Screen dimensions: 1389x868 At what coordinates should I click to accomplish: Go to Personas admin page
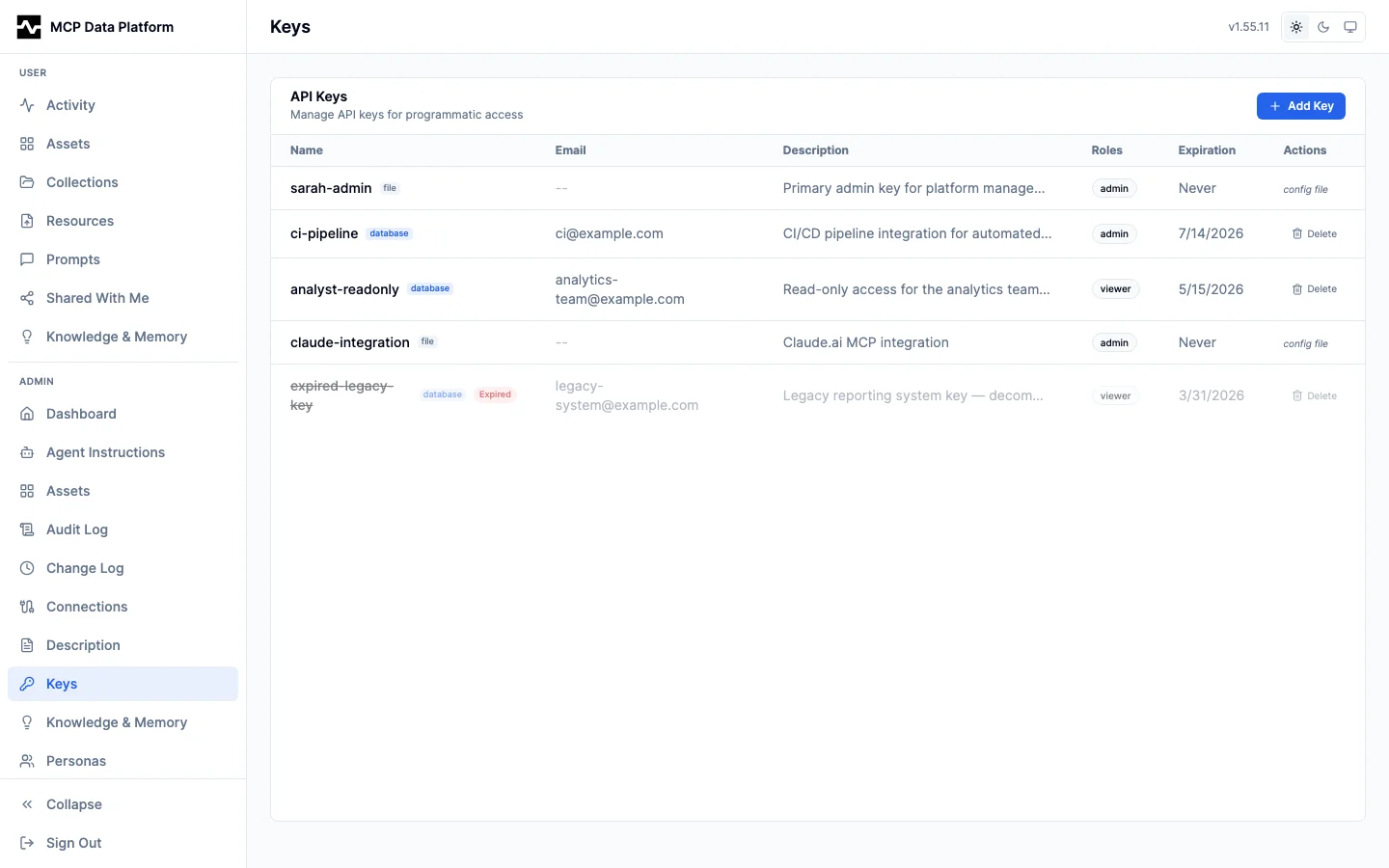(76, 761)
